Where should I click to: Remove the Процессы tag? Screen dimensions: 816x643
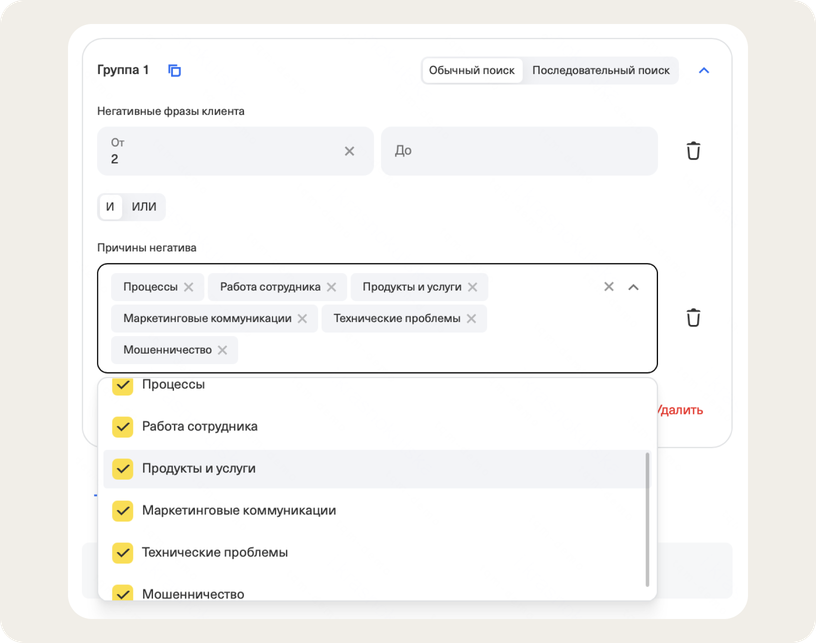(188, 287)
